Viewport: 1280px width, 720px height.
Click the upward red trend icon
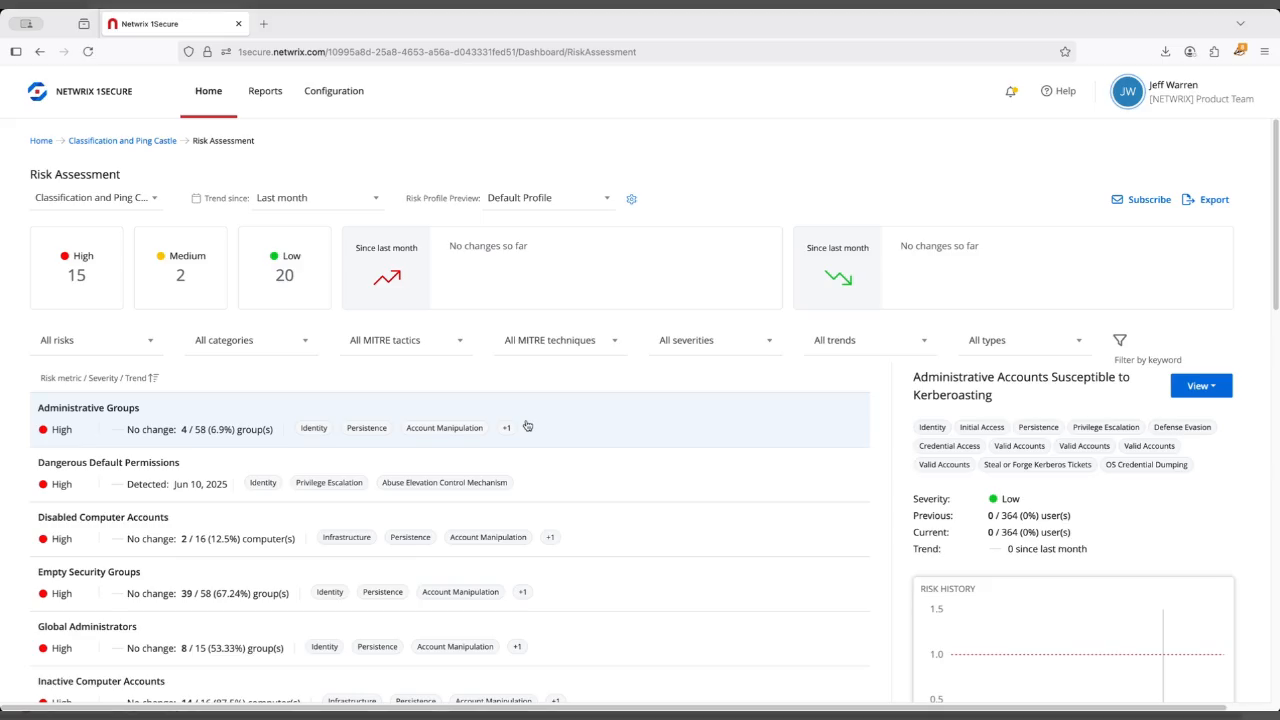pos(387,278)
